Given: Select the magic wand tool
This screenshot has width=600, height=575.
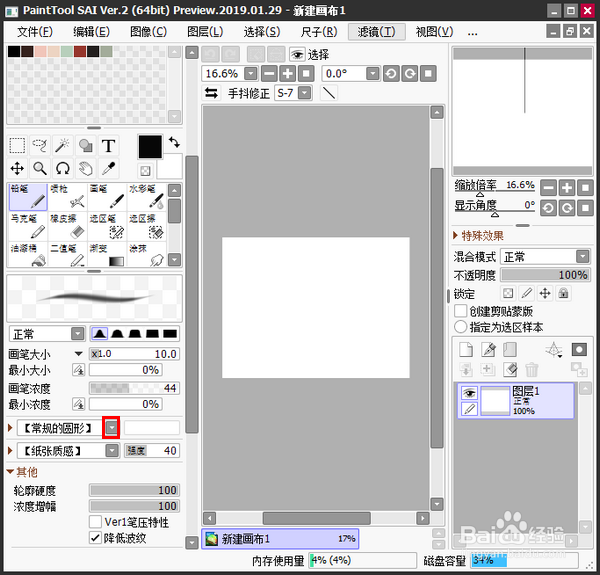Looking at the screenshot, I should 62,146.
